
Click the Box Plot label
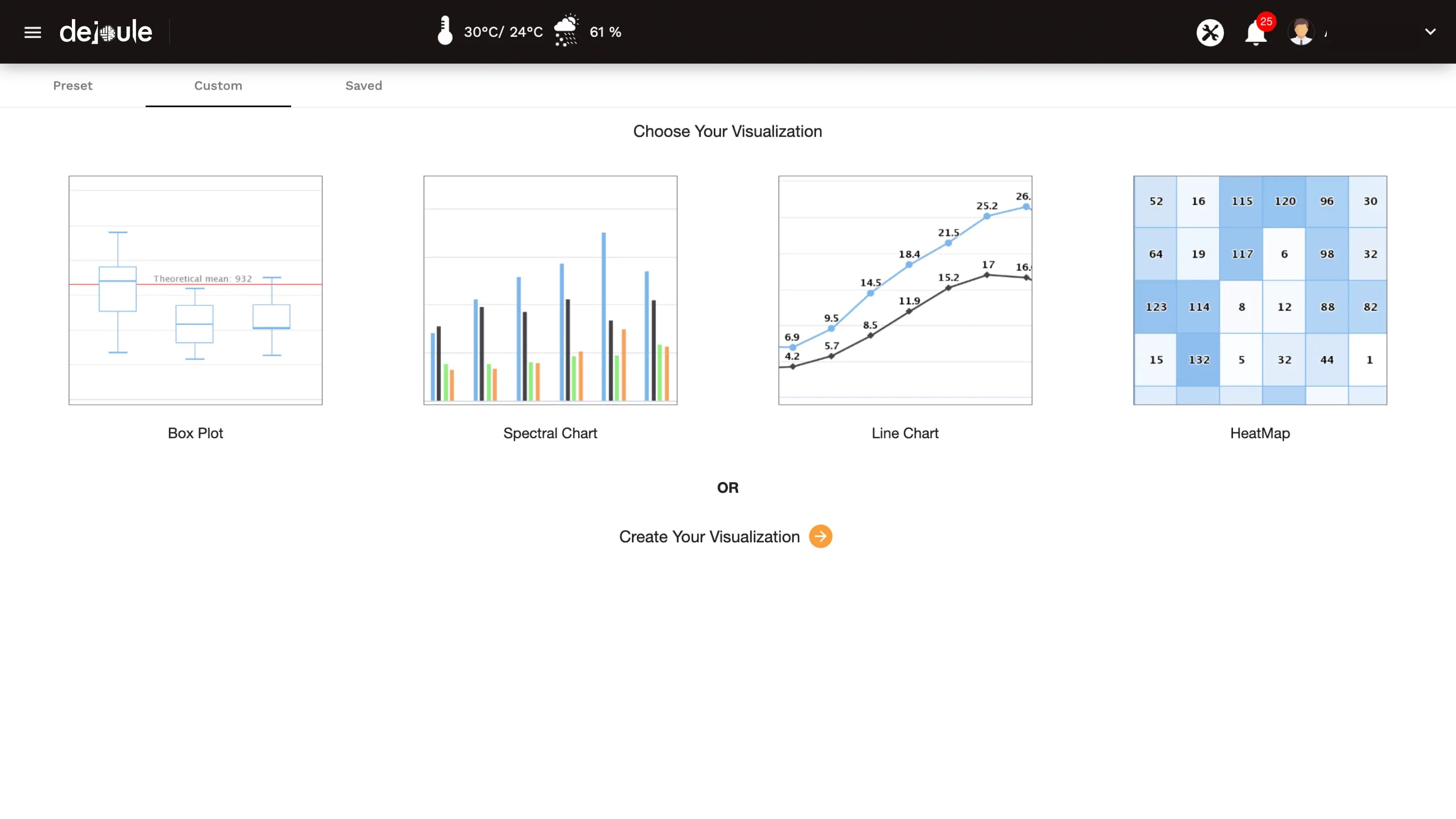point(196,433)
